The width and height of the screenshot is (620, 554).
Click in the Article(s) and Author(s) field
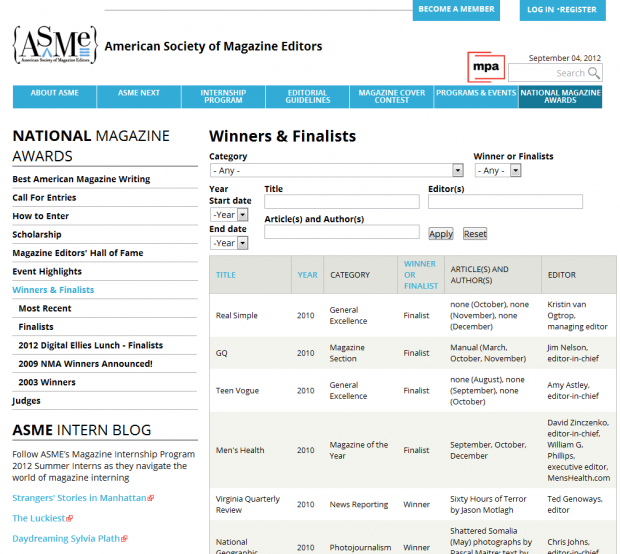(342, 232)
